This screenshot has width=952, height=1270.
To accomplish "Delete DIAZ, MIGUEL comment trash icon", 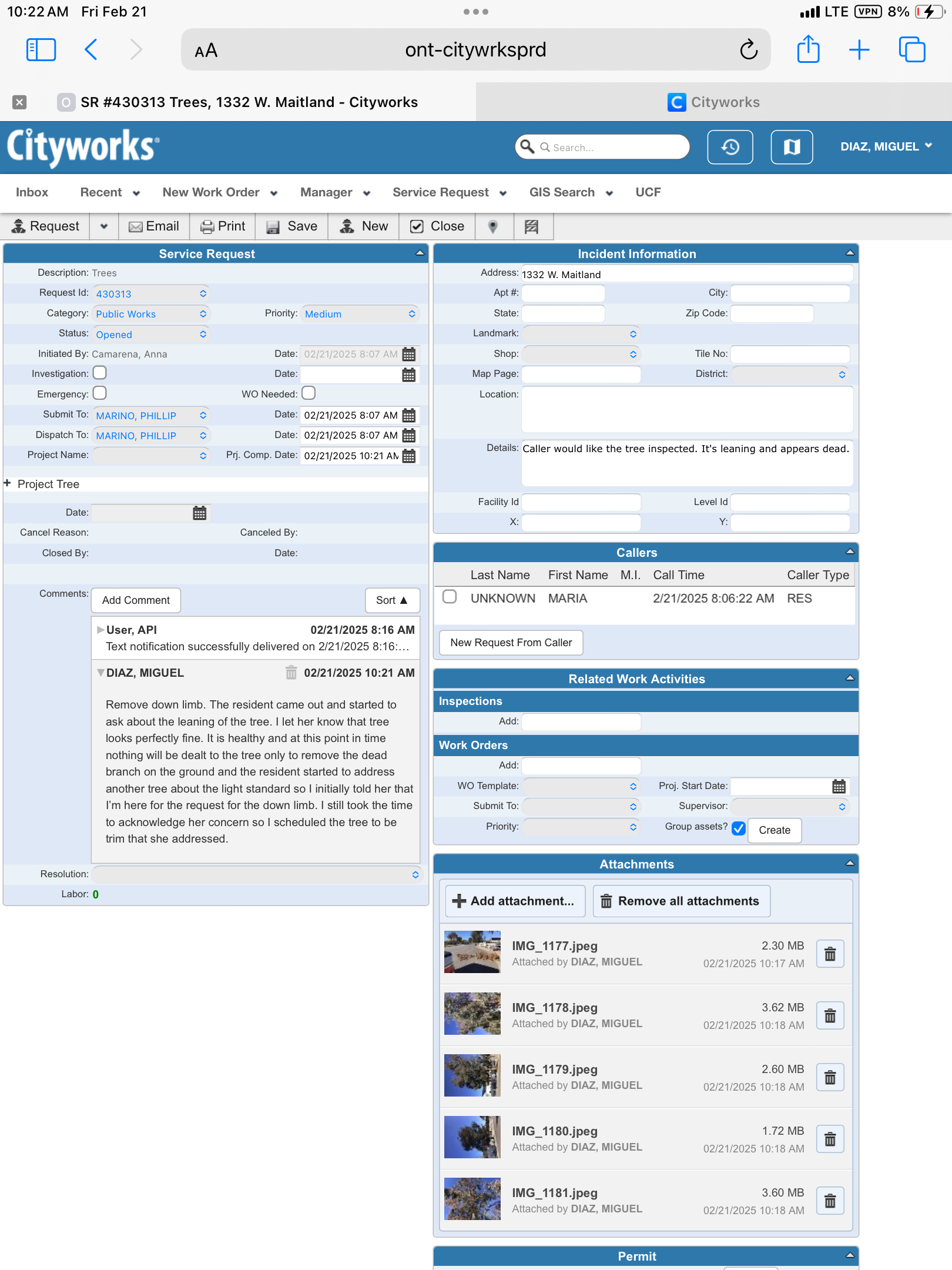I will tap(291, 673).
